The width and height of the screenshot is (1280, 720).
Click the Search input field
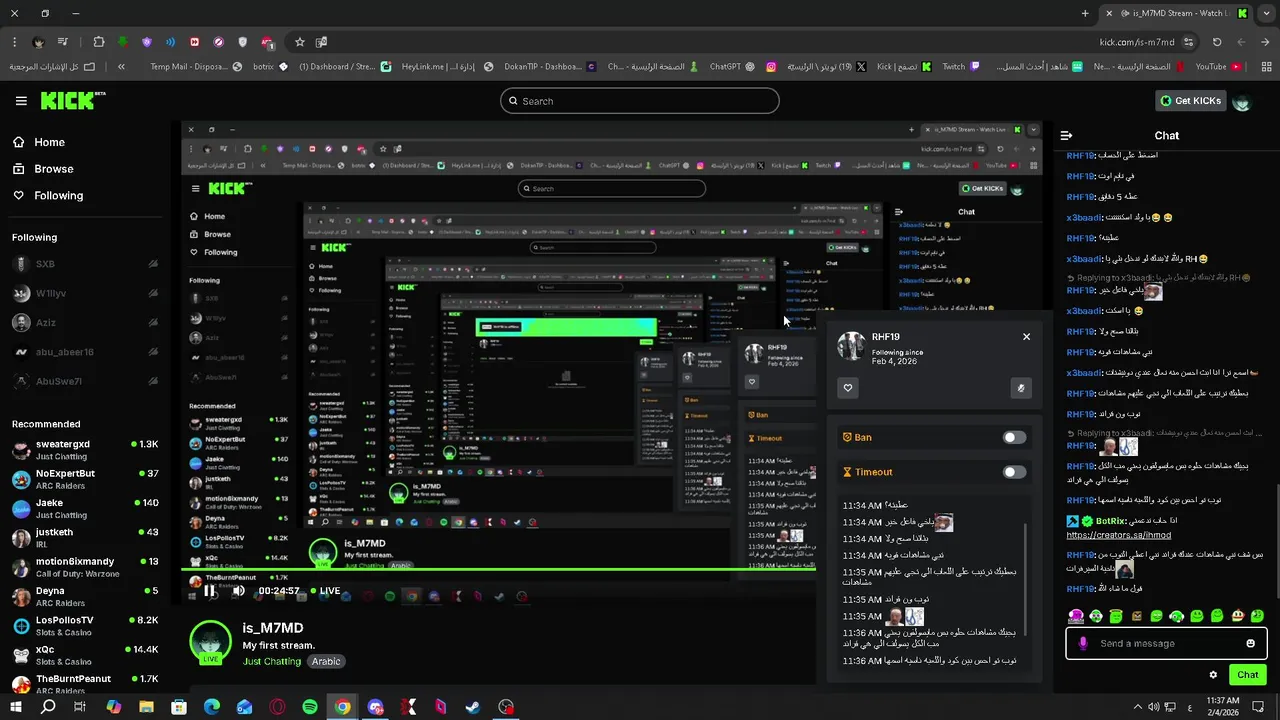(x=640, y=101)
